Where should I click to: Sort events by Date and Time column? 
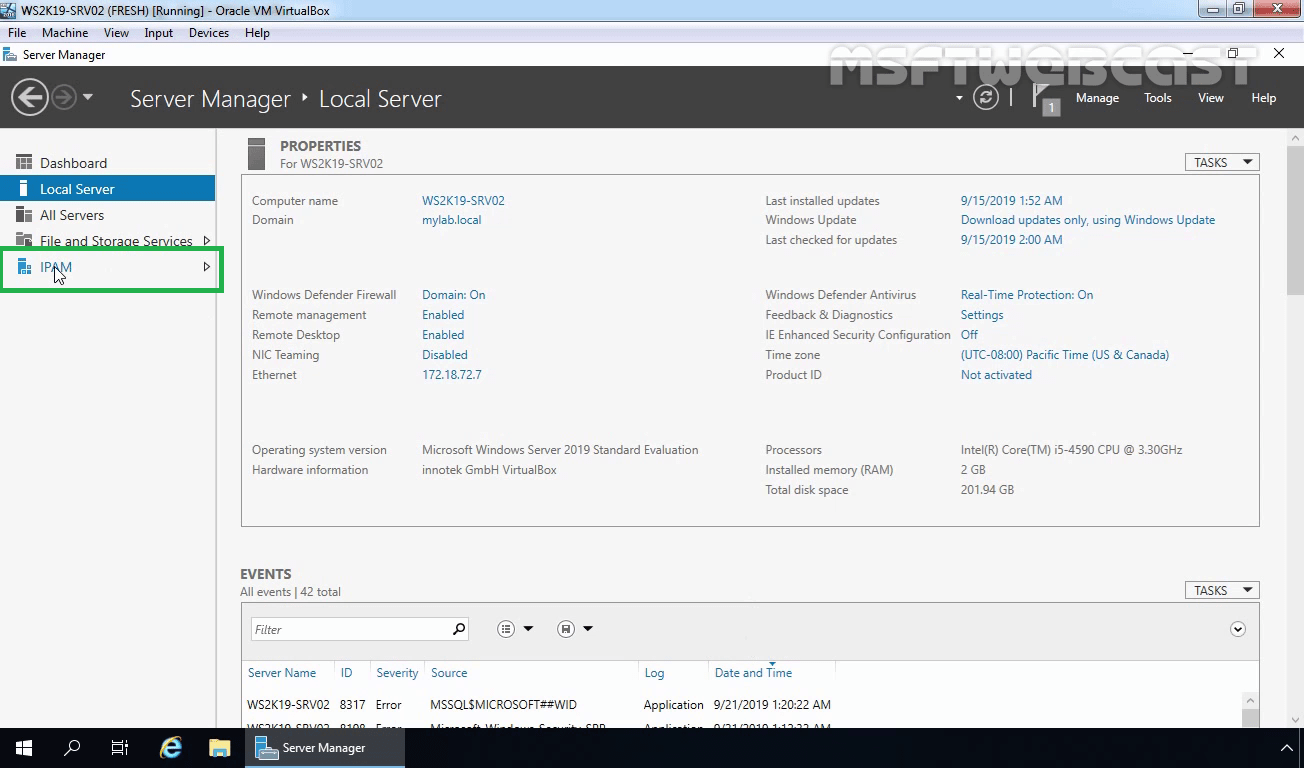click(753, 673)
